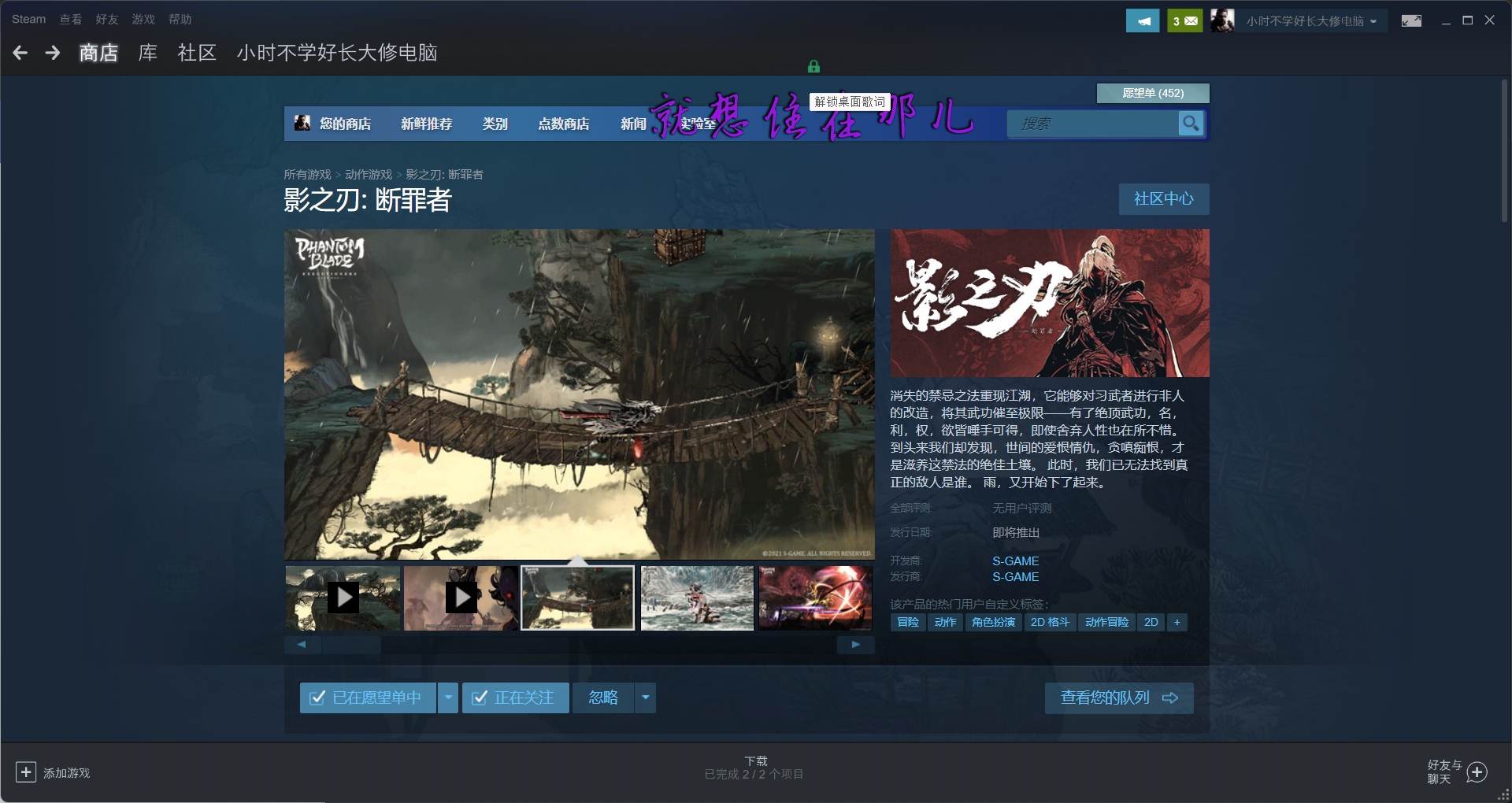This screenshot has height=803, width=1512.
Task: Expand the 忽略 dropdown arrow
Action: coord(646,698)
